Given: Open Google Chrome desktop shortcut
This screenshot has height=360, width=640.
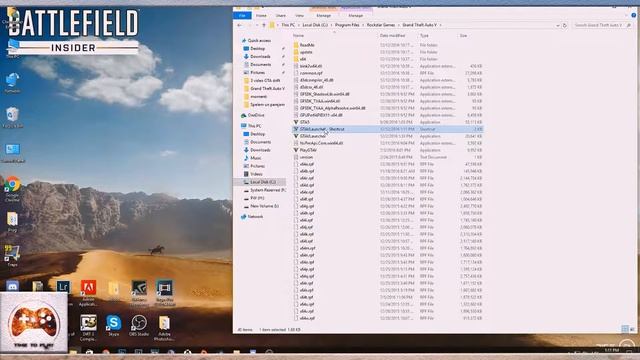Looking at the screenshot, I should point(12,189).
